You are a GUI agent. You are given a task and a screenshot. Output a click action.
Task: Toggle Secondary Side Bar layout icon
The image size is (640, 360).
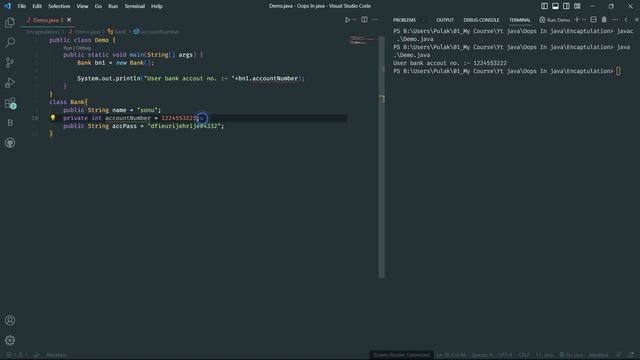point(567,6)
